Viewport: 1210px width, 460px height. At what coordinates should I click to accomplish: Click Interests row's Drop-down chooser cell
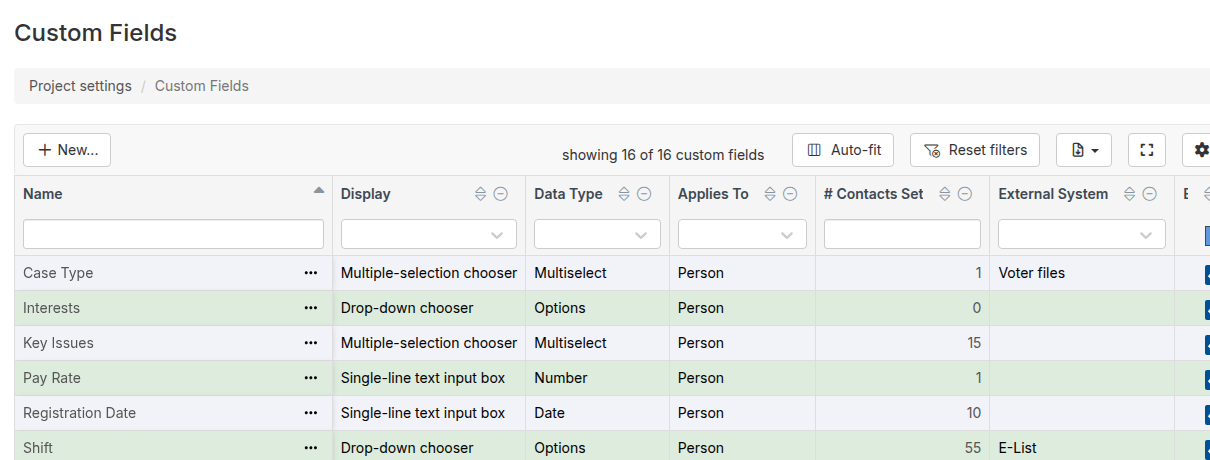point(429,308)
